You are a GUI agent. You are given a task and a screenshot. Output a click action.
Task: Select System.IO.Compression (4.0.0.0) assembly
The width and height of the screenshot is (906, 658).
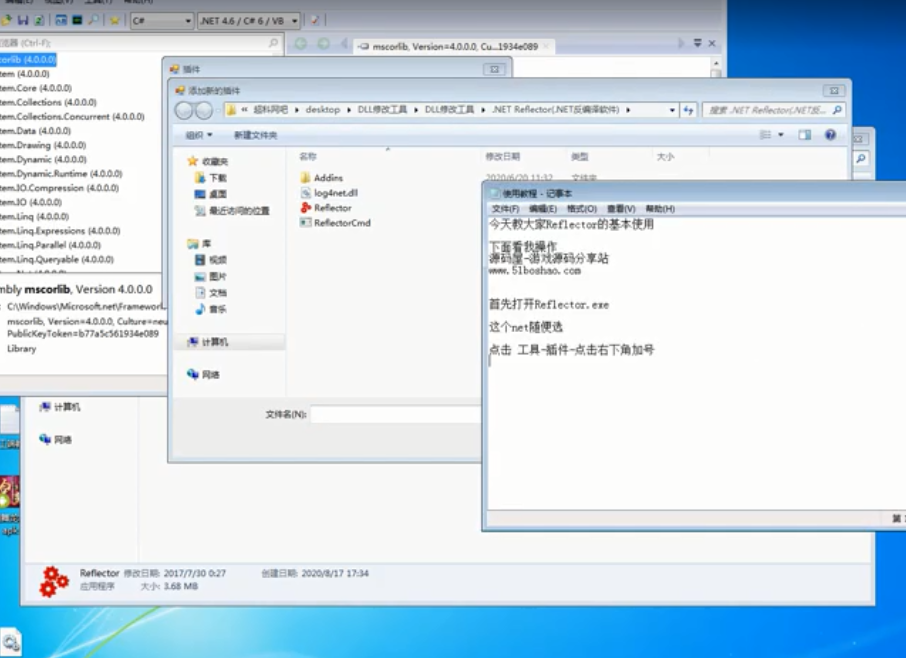pos(60,188)
